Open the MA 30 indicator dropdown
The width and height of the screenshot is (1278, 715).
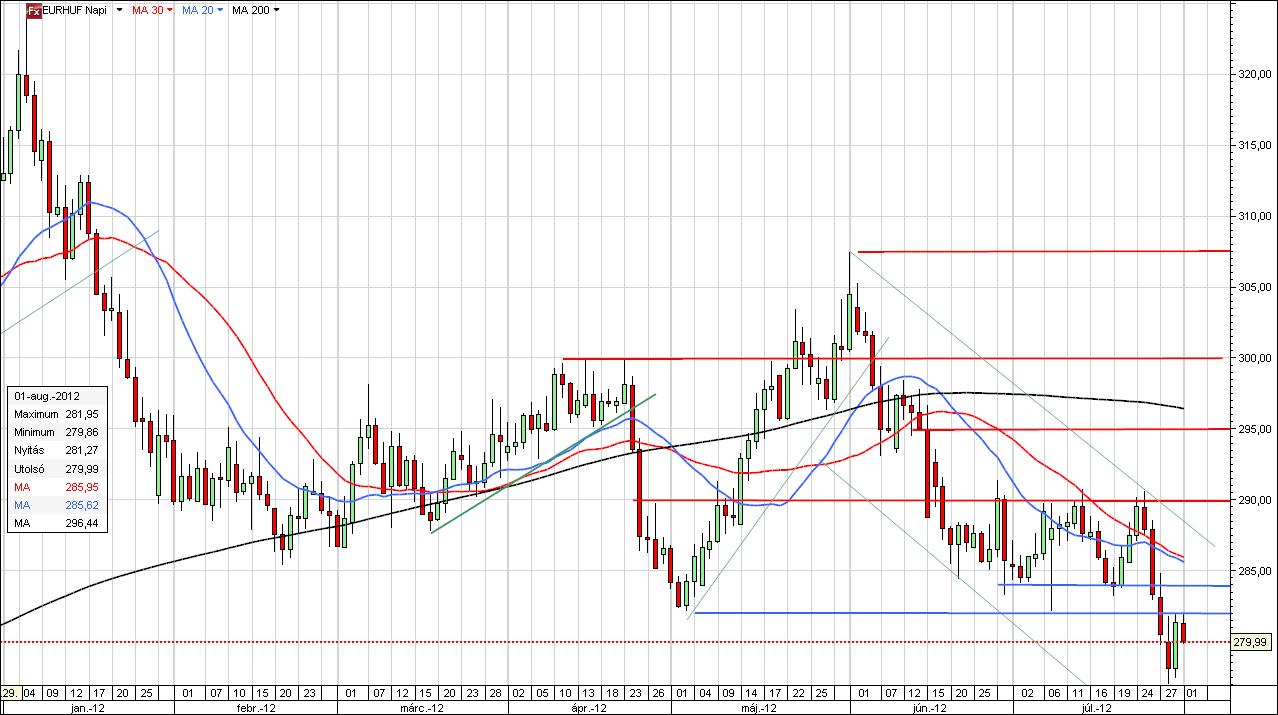pos(168,10)
